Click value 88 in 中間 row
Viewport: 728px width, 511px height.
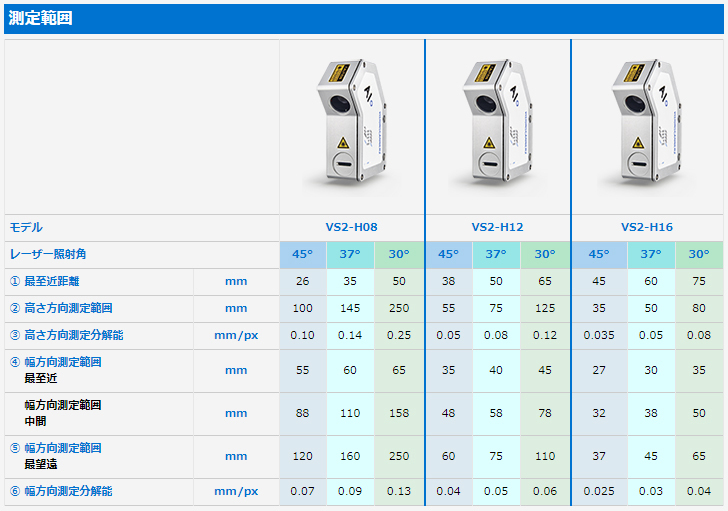[x=302, y=413]
